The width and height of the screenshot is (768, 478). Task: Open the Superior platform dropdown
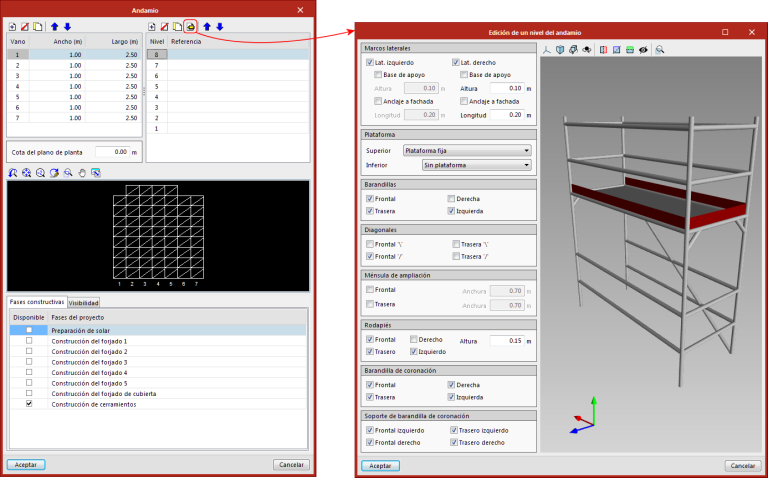point(464,150)
